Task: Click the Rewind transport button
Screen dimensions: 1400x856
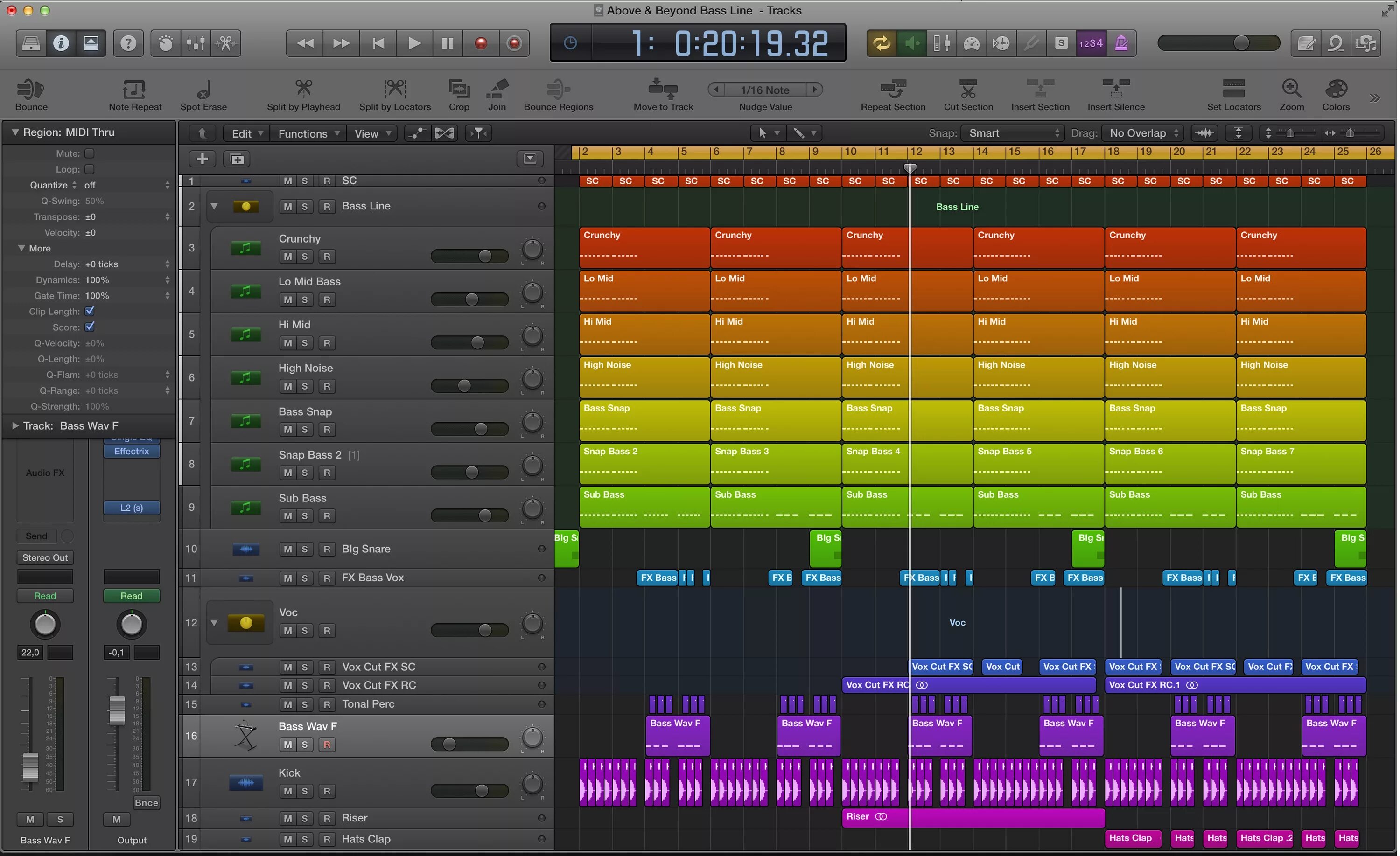Action: point(305,43)
